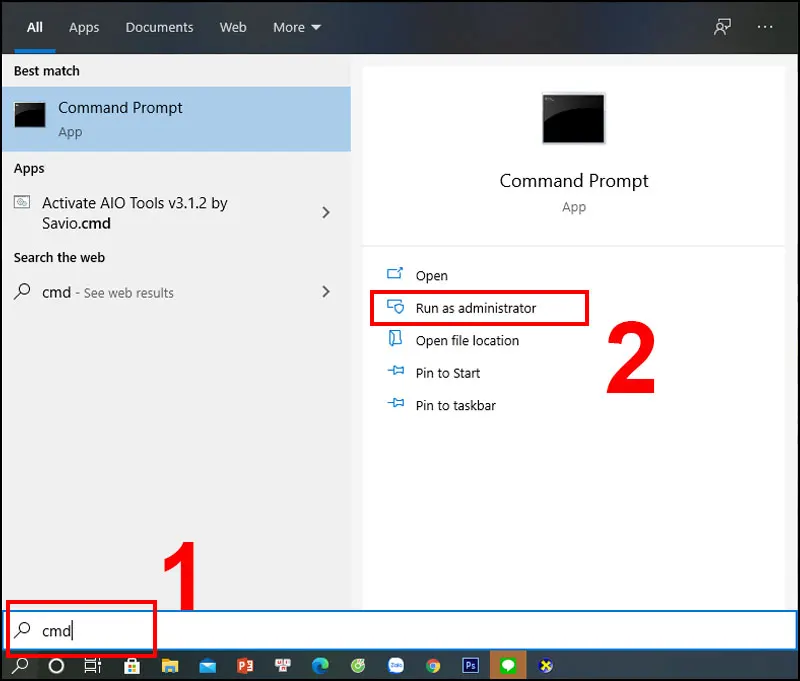Expand the cmd web results chevron
Viewport: 800px width, 681px height.
coord(325,292)
